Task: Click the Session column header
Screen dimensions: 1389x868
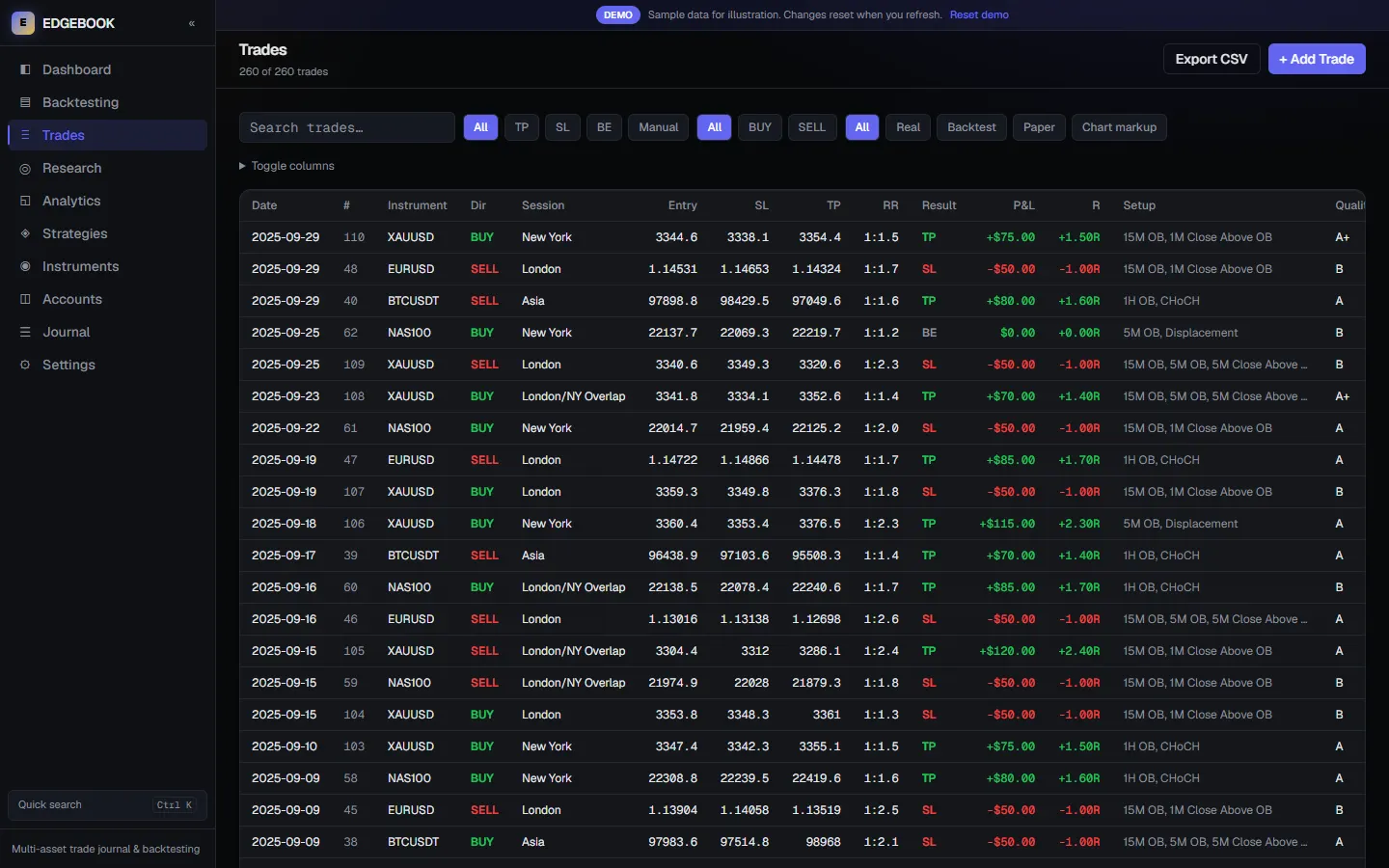Action: (543, 205)
